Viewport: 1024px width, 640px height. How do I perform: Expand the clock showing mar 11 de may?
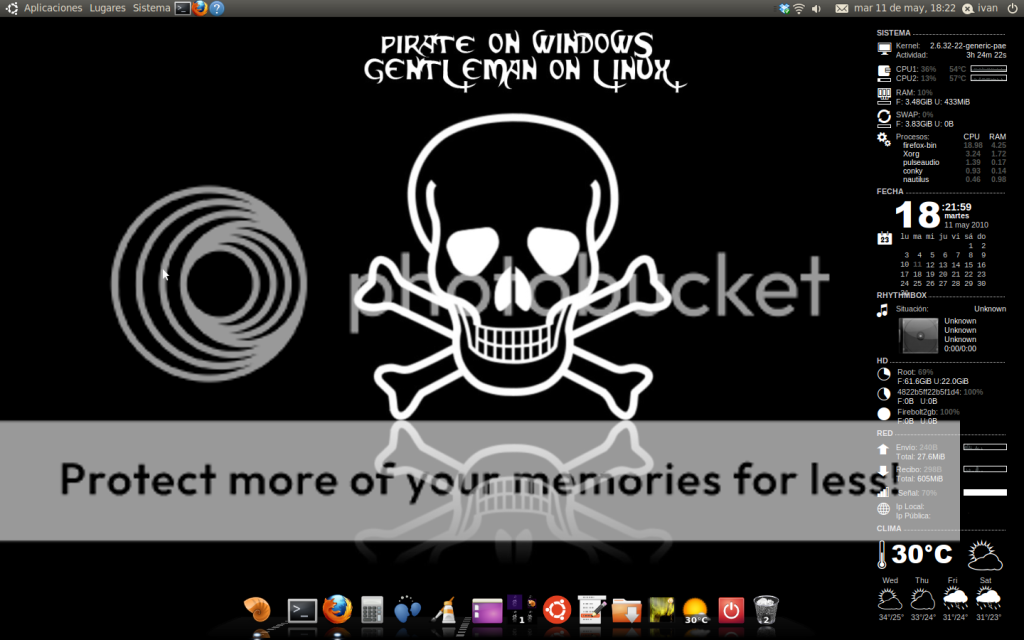905,8
